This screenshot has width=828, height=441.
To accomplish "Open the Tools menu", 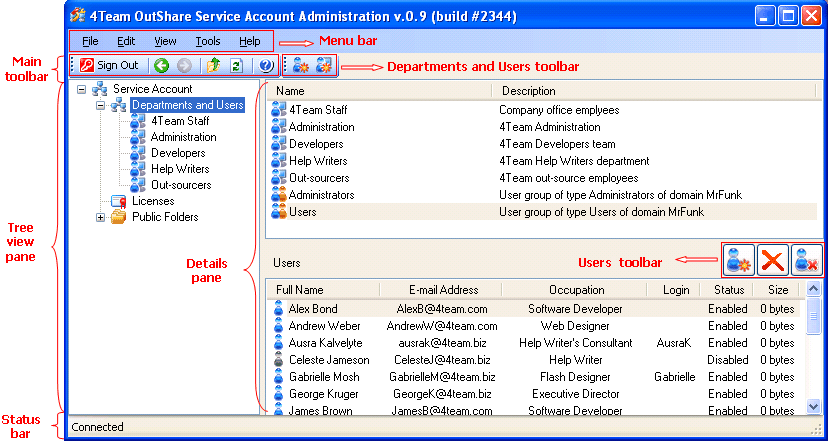I will tap(208, 41).
